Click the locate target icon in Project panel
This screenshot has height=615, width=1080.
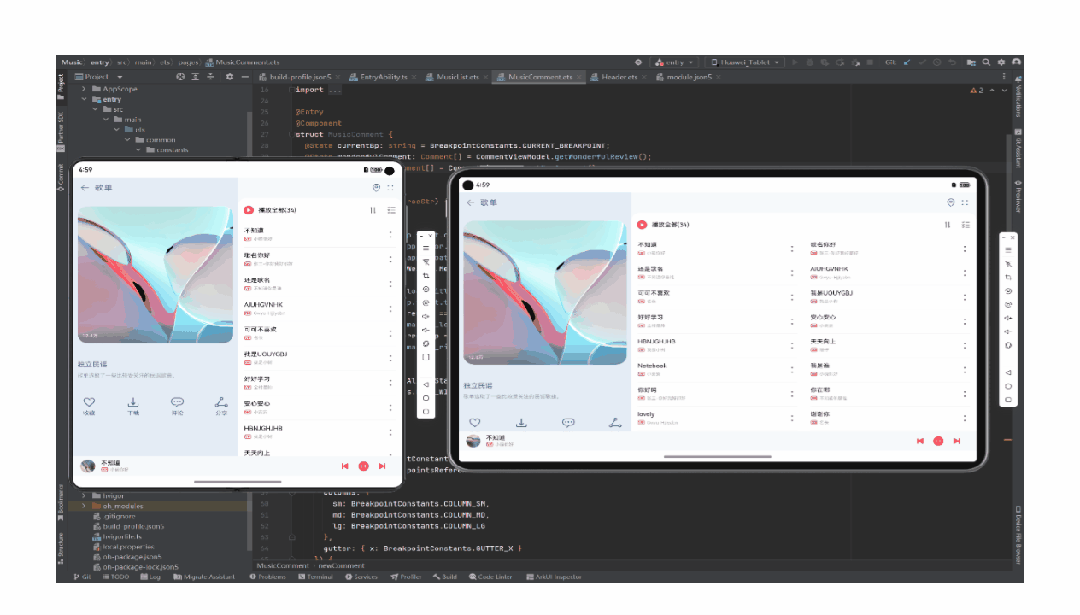pyautogui.click(x=180, y=76)
